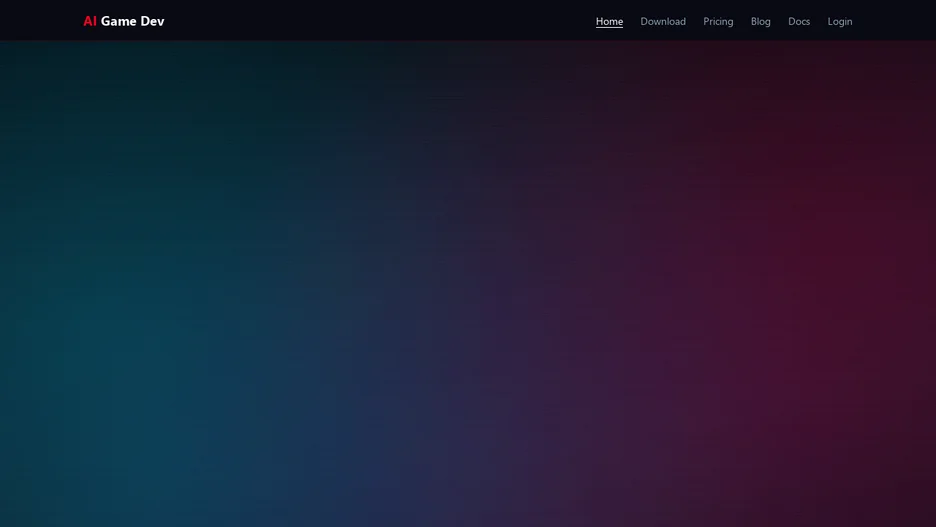Open the Docs page

799,21
